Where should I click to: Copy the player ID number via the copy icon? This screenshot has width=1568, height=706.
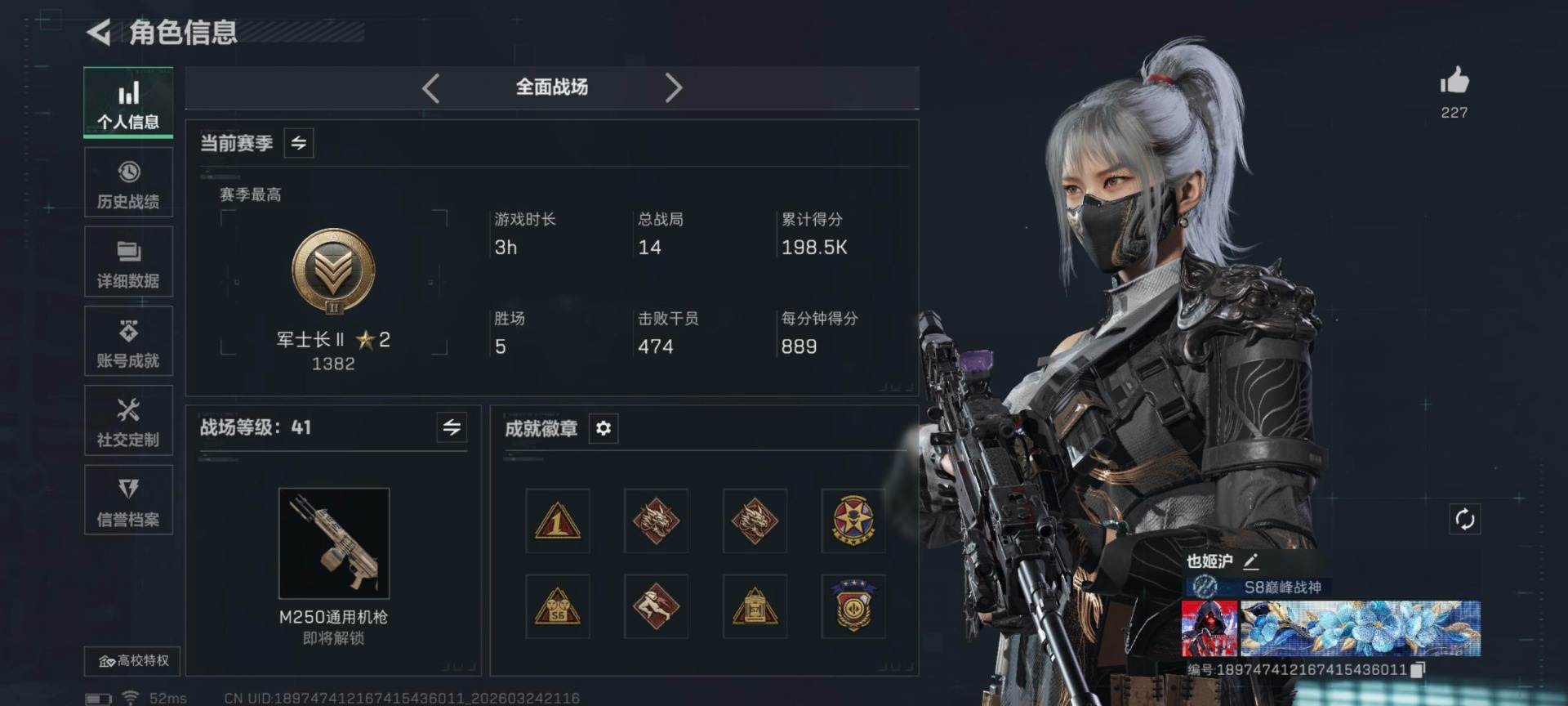point(1418,669)
